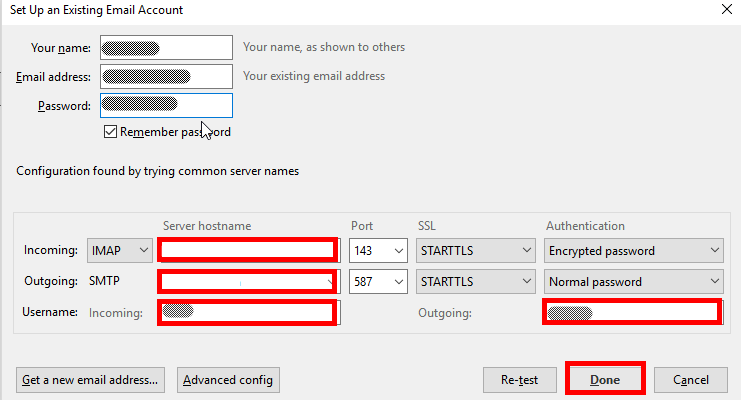Viewport: 741px width, 400px height.
Task: Confirm setup with the Done button
Action: pos(605,380)
